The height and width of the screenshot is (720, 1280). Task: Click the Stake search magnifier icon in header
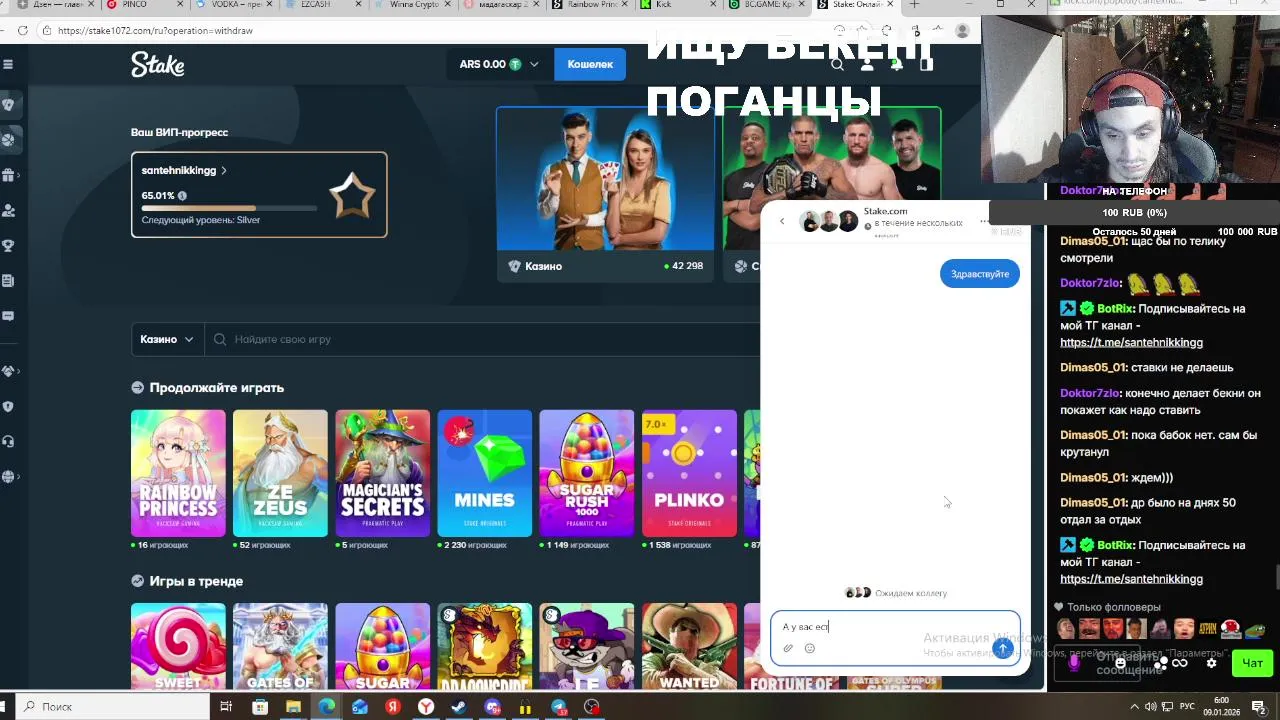pos(838,64)
